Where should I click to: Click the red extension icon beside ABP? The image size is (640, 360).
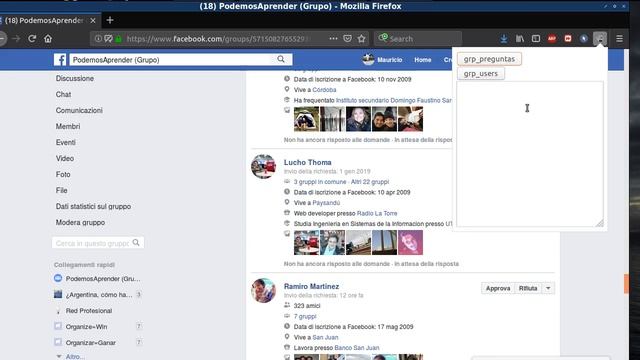(568, 39)
